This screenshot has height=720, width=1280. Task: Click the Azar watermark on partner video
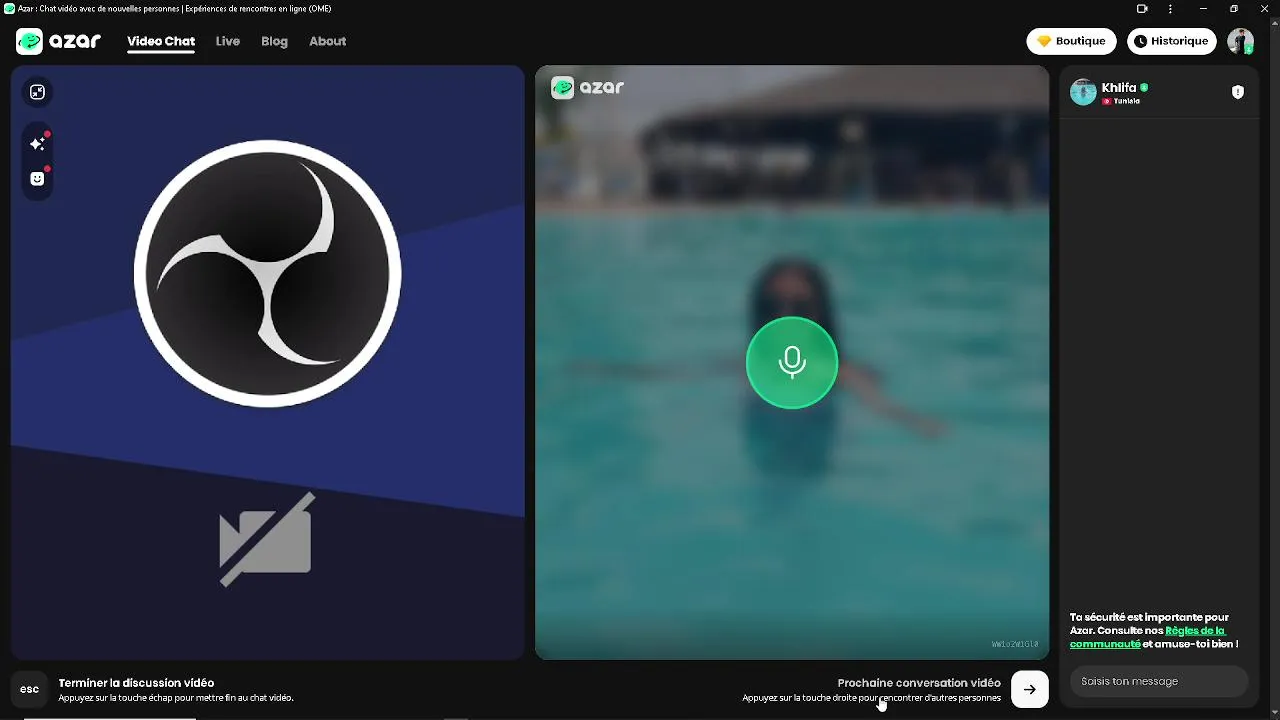(588, 88)
